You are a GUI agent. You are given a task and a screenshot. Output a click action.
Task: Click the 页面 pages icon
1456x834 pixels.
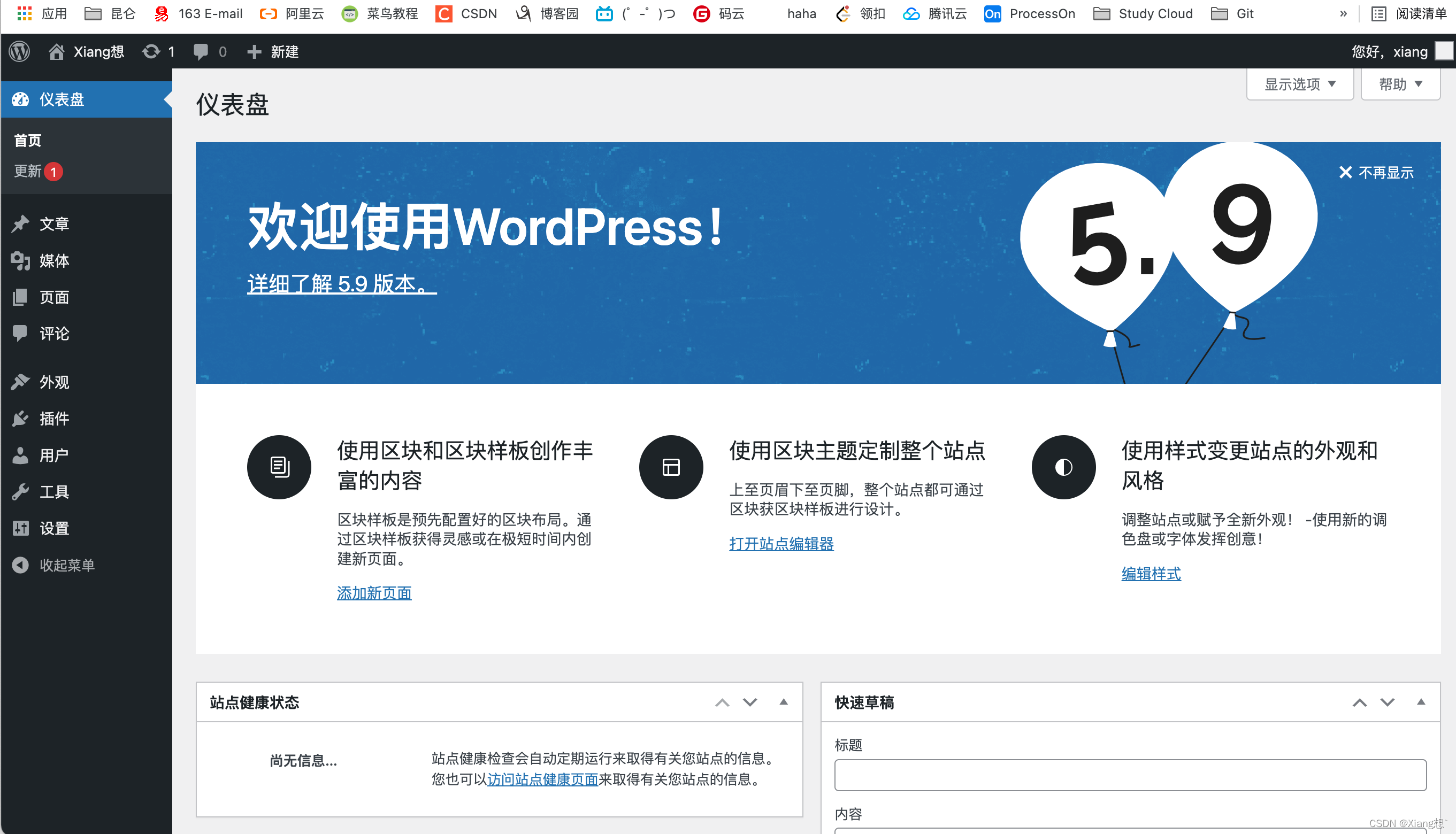point(20,297)
